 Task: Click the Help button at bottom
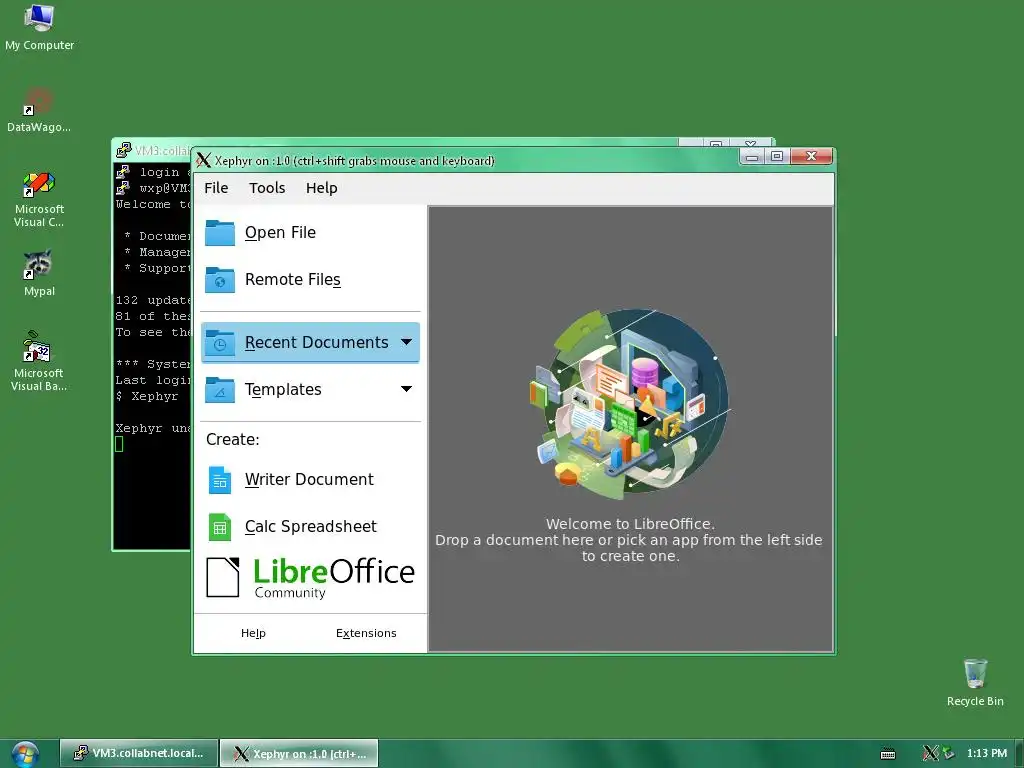coord(253,633)
